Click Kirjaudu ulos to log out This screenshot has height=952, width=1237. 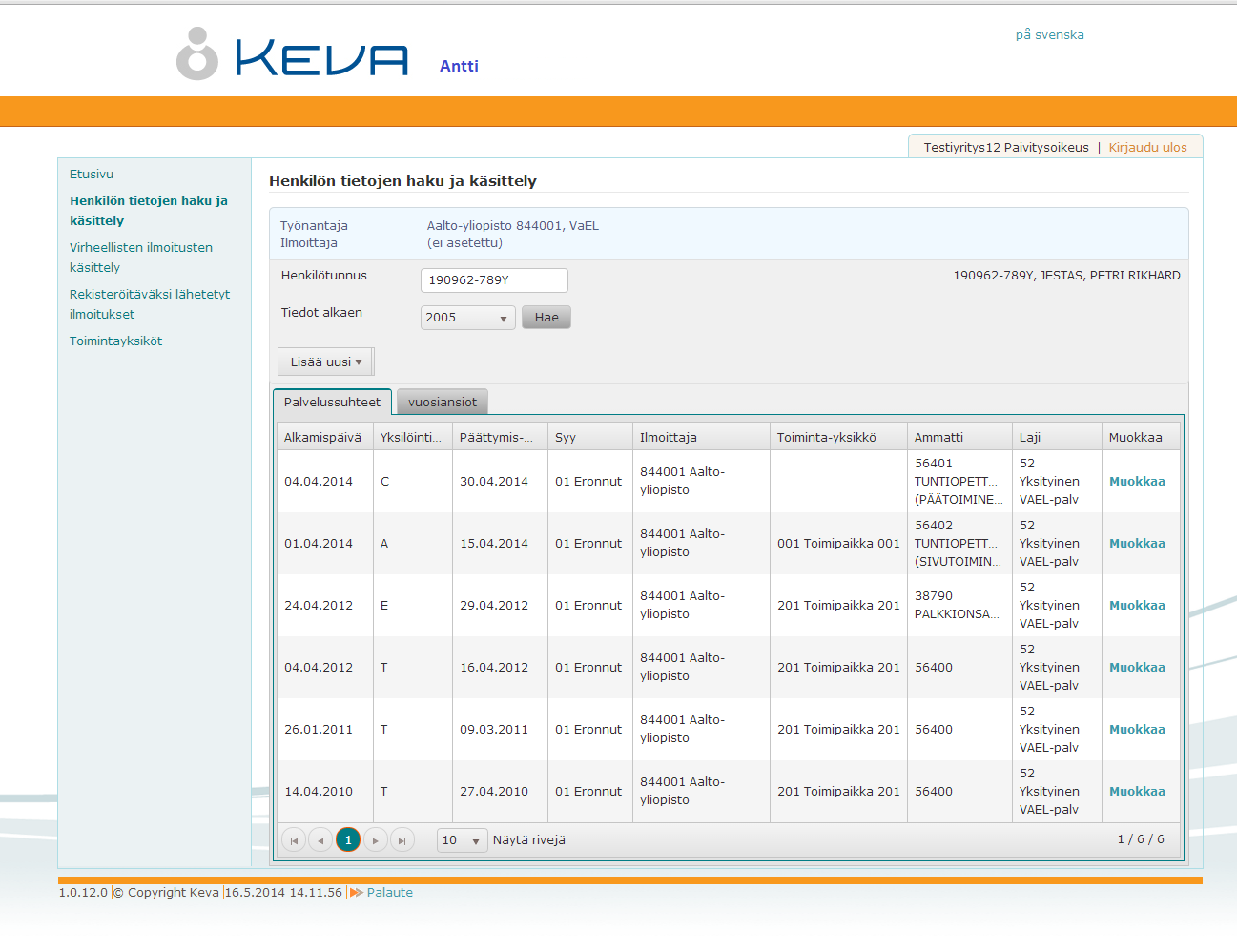click(x=1147, y=148)
